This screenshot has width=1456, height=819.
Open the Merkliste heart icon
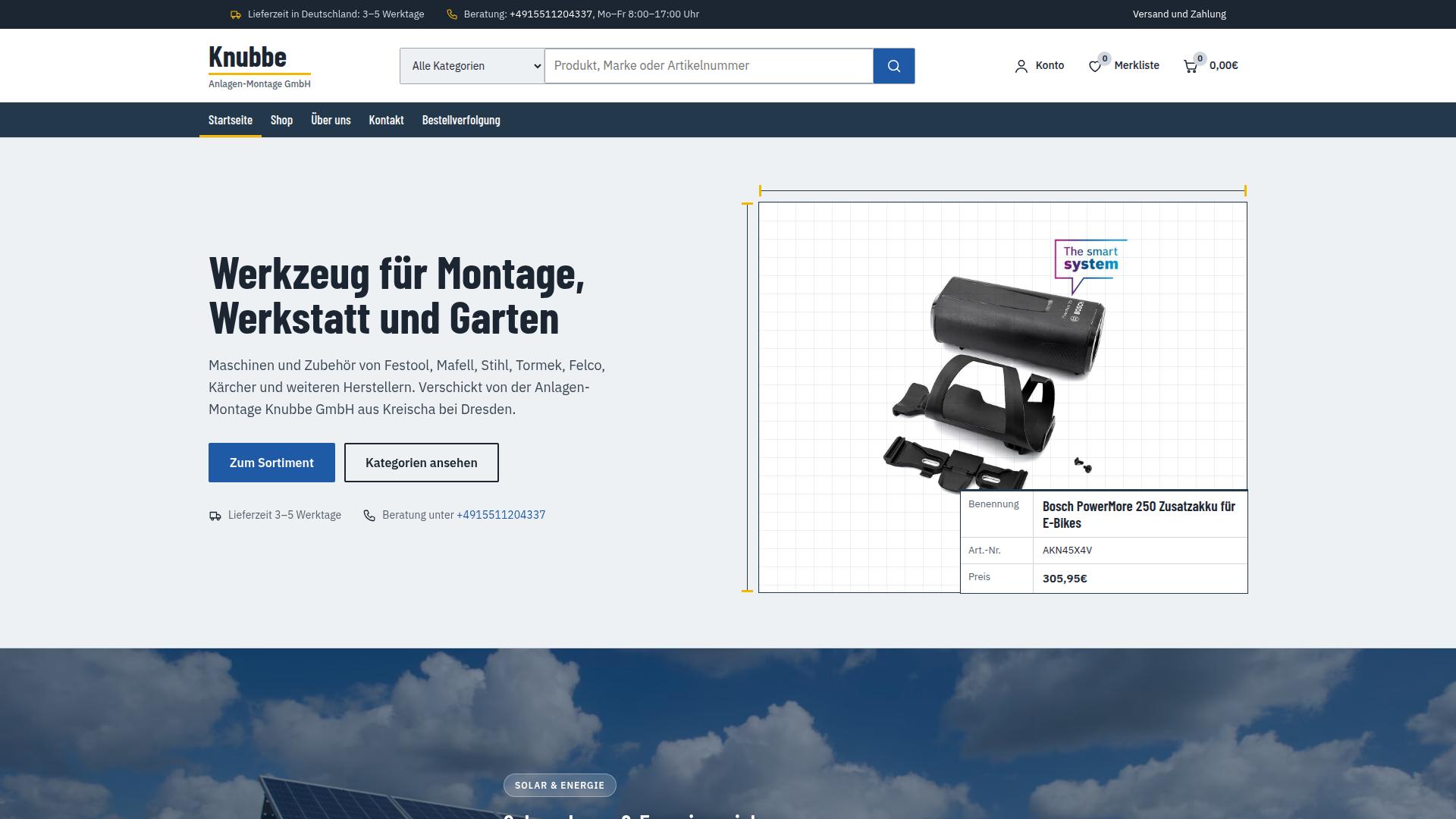tap(1095, 67)
